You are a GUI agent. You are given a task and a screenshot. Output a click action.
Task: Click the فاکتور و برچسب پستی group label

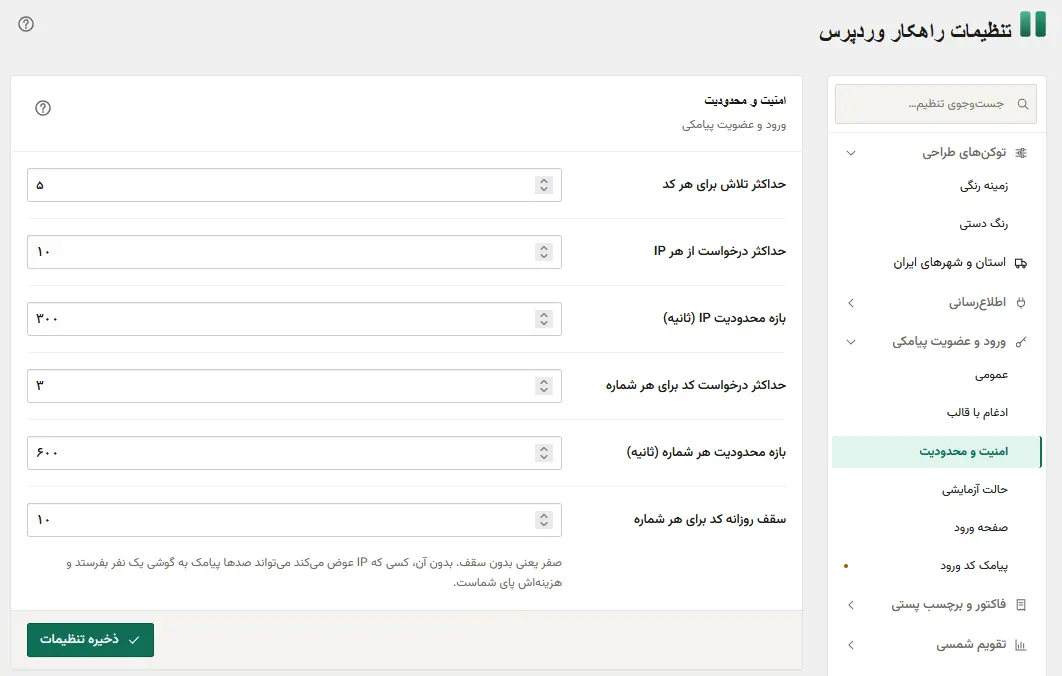(948, 605)
